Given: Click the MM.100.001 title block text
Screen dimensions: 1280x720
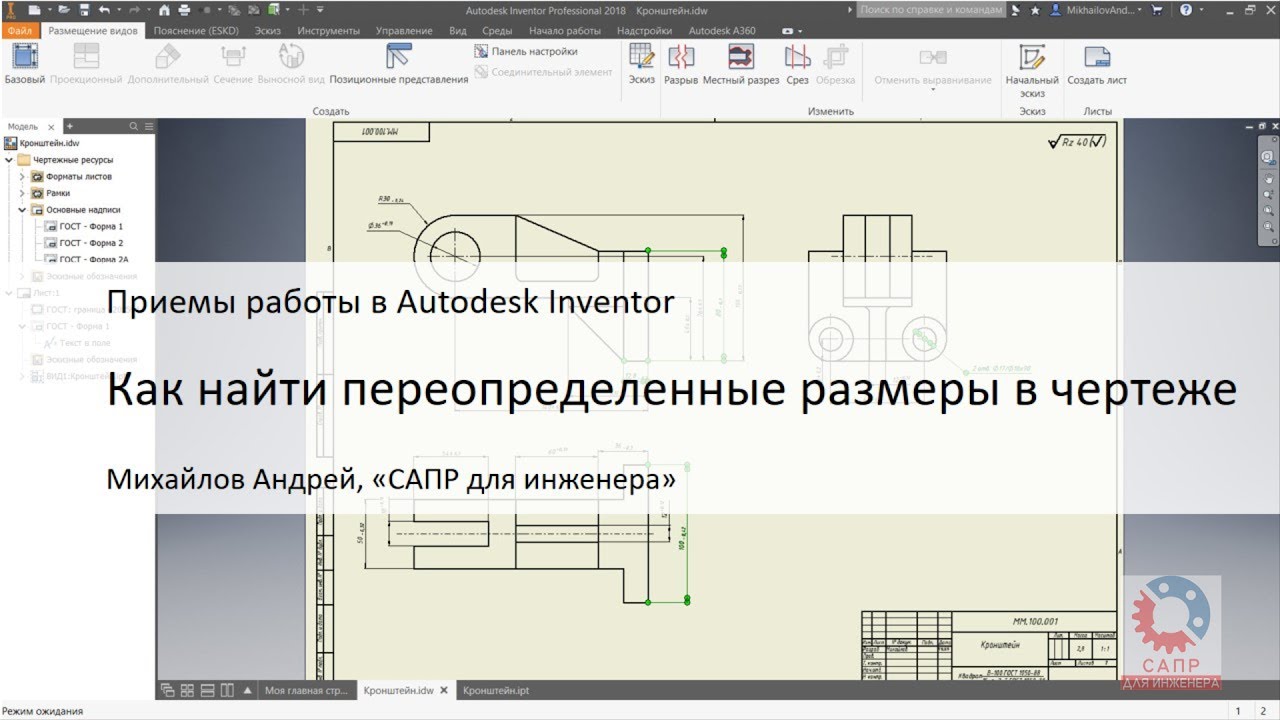Looking at the screenshot, I should tap(1034, 621).
